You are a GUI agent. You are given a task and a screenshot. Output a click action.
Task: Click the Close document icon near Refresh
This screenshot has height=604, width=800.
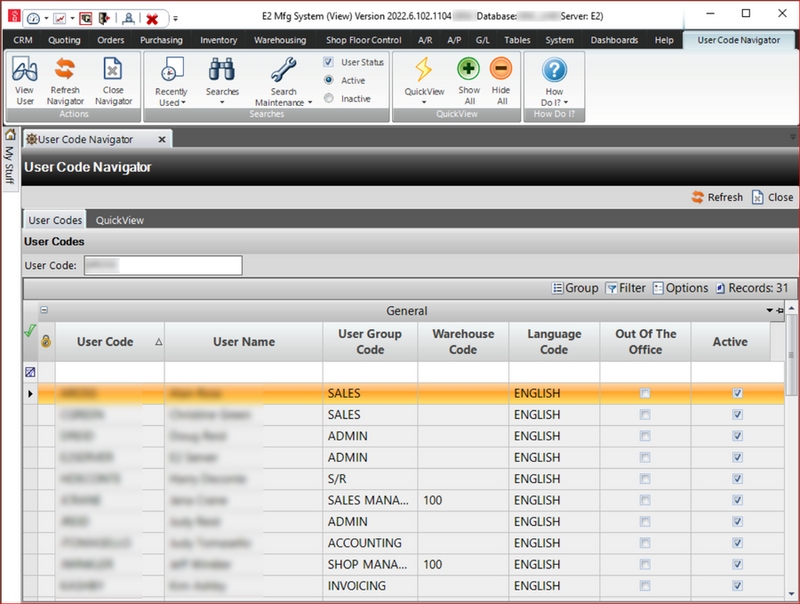[x=758, y=197]
